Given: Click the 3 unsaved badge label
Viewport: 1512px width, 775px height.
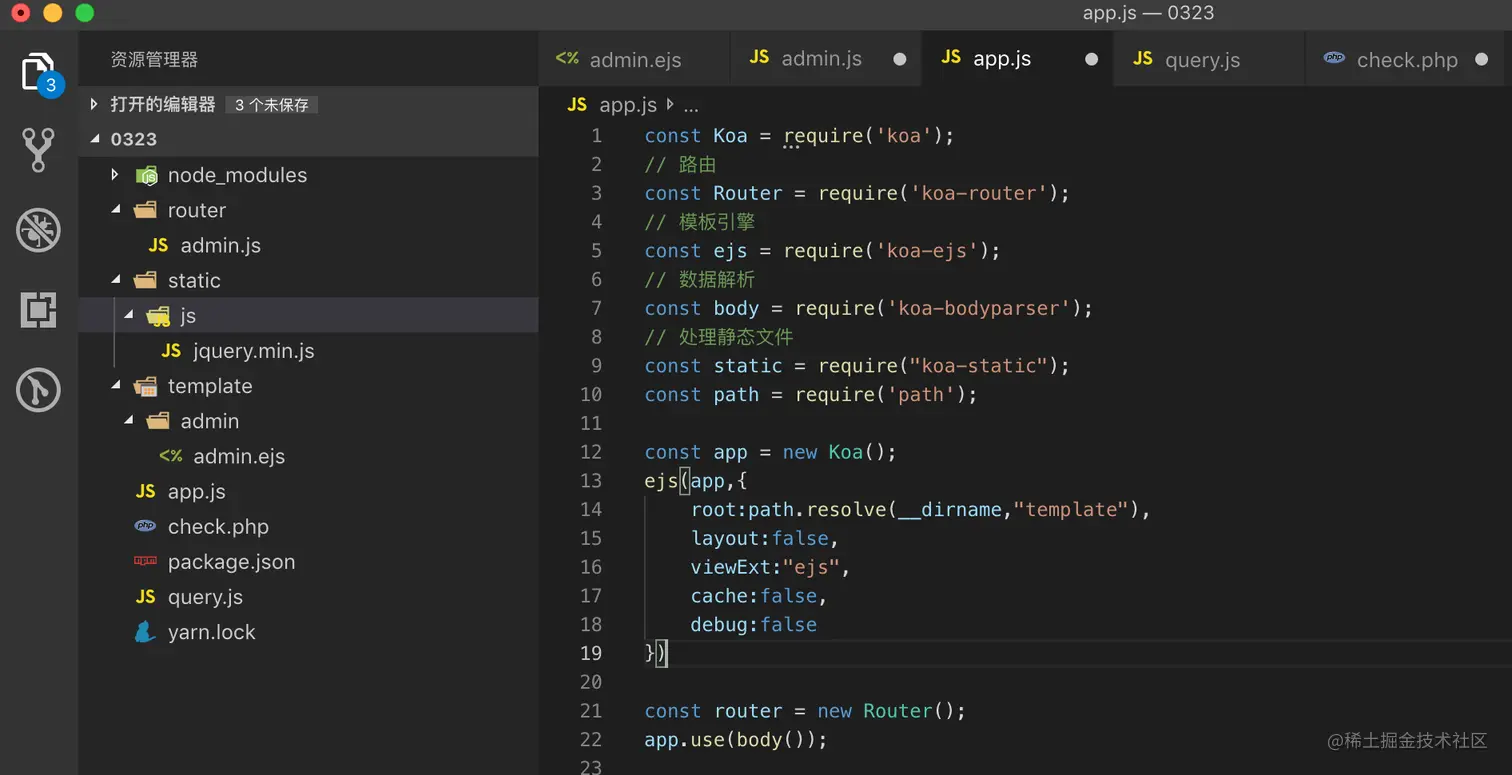Looking at the screenshot, I should point(272,105).
